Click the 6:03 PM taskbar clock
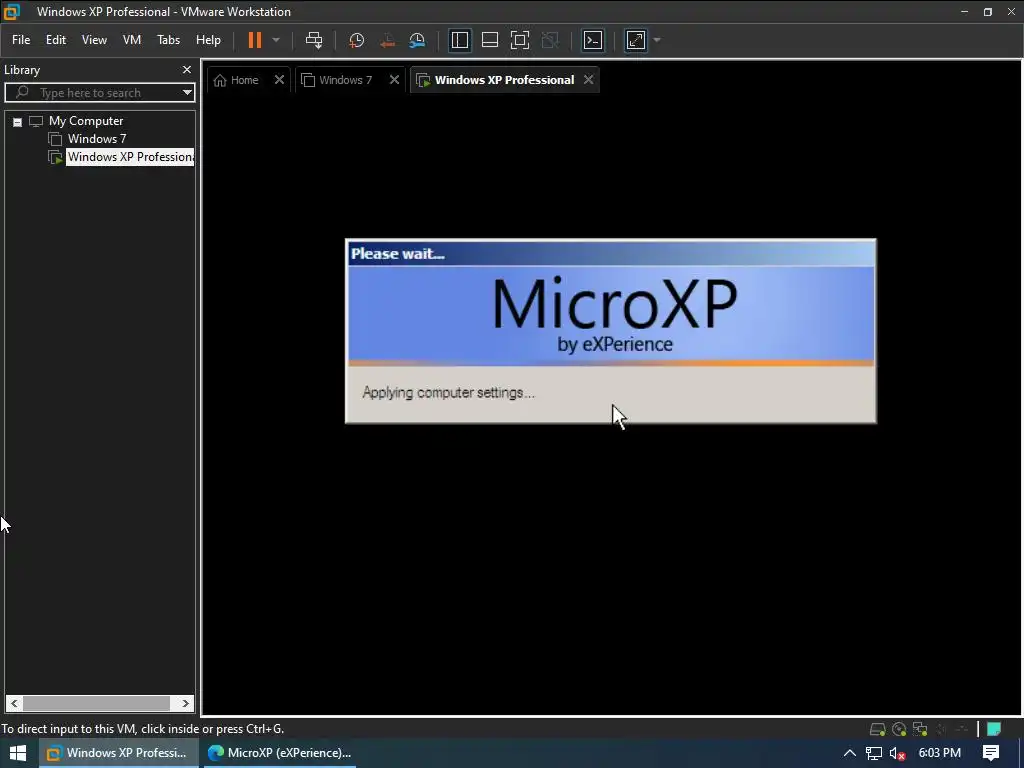Viewport: 1024px width, 768px height. (940, 753)
